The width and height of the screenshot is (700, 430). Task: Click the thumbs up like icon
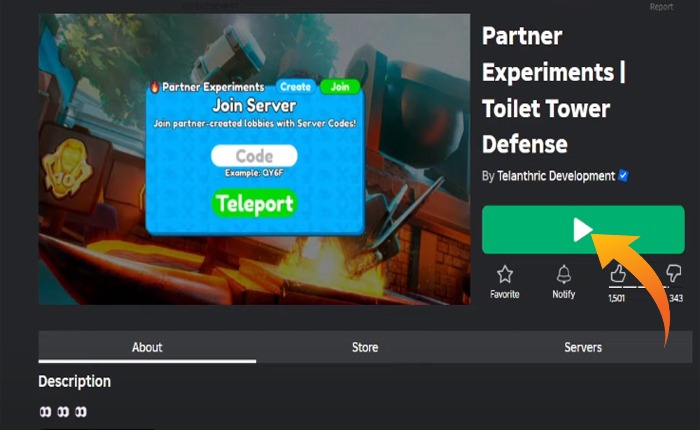click(618, 272)
